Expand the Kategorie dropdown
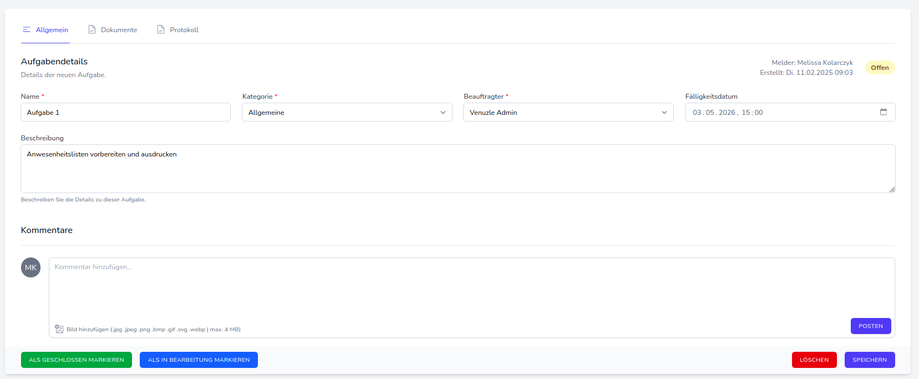 point(347,112)
